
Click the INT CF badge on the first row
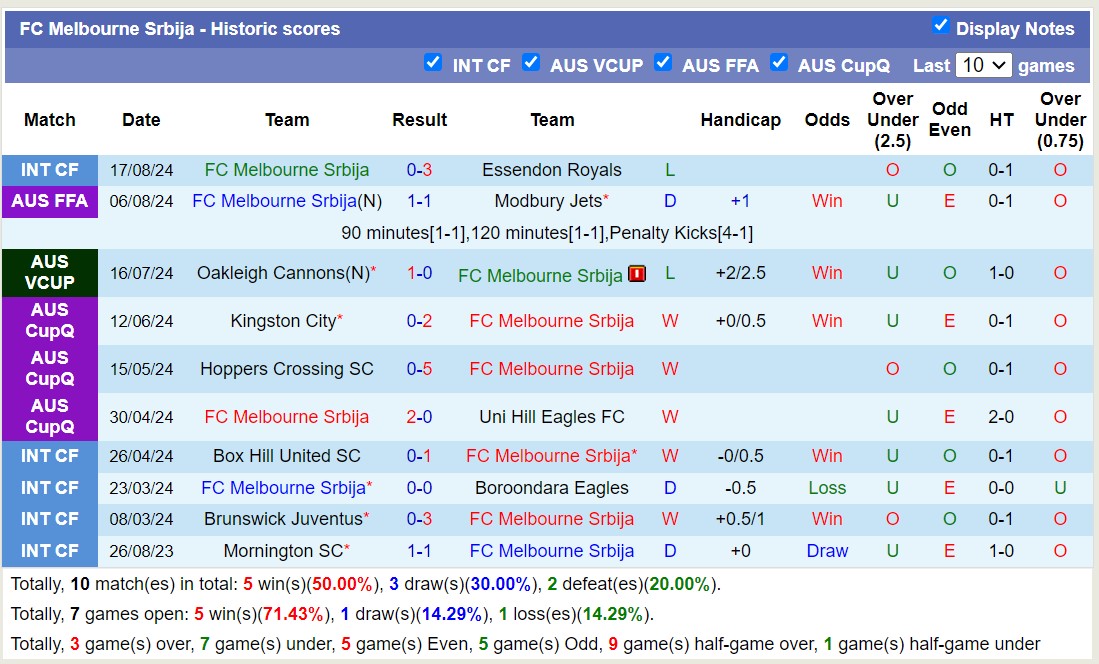click(50, 169)
